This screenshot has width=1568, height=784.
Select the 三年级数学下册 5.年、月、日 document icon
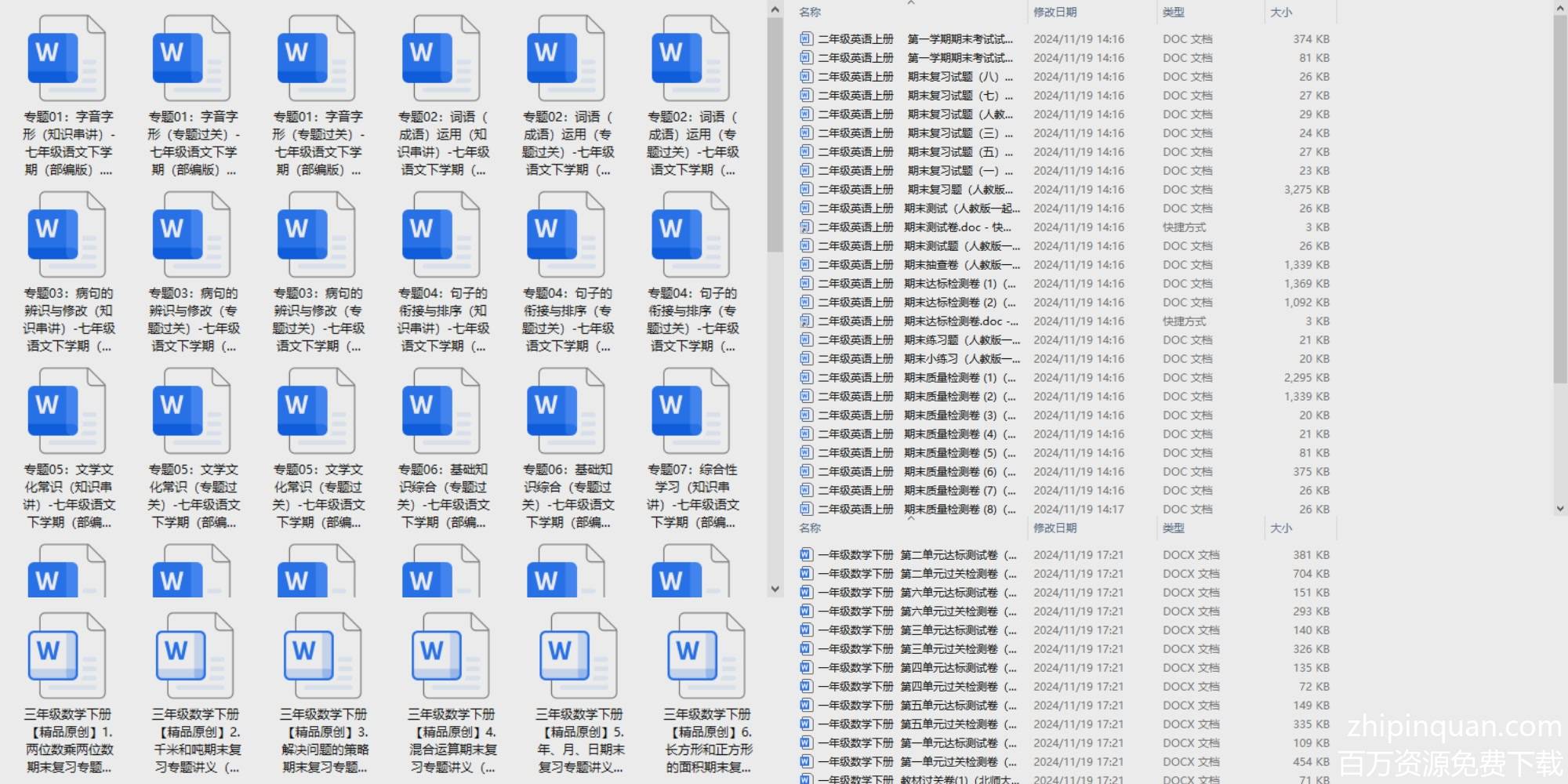point(579,656)
